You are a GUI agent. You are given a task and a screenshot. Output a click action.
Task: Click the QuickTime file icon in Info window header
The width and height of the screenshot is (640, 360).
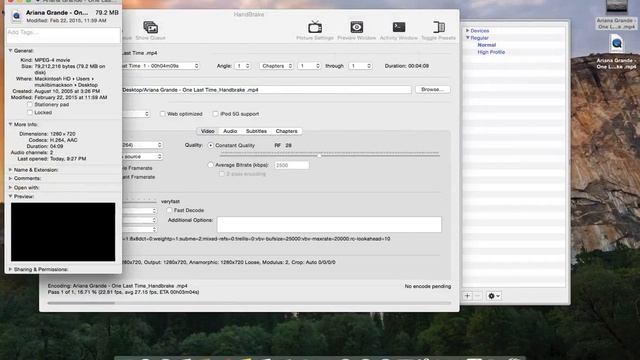[x=16, y=16]
